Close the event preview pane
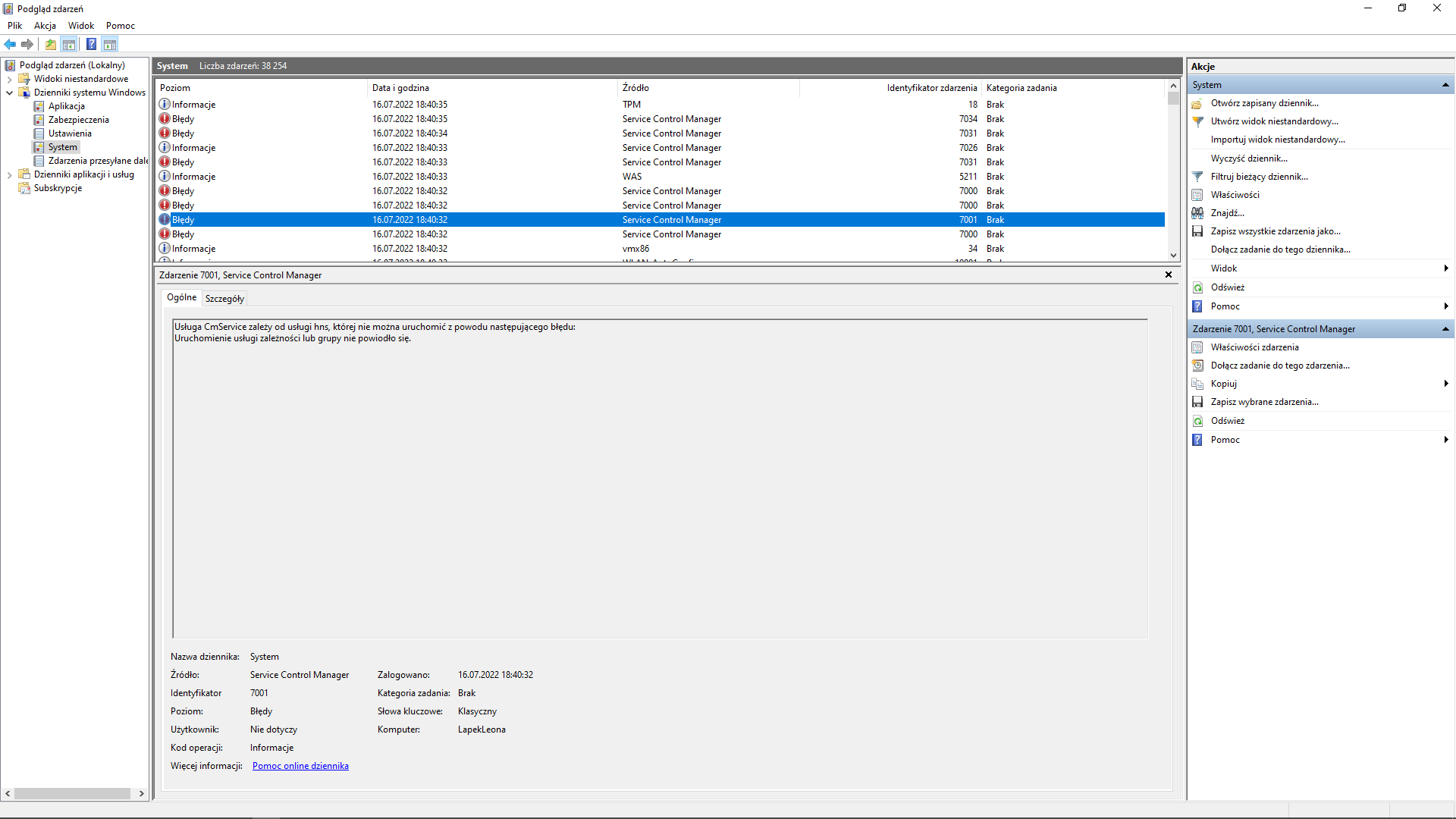 [1169, 275]
